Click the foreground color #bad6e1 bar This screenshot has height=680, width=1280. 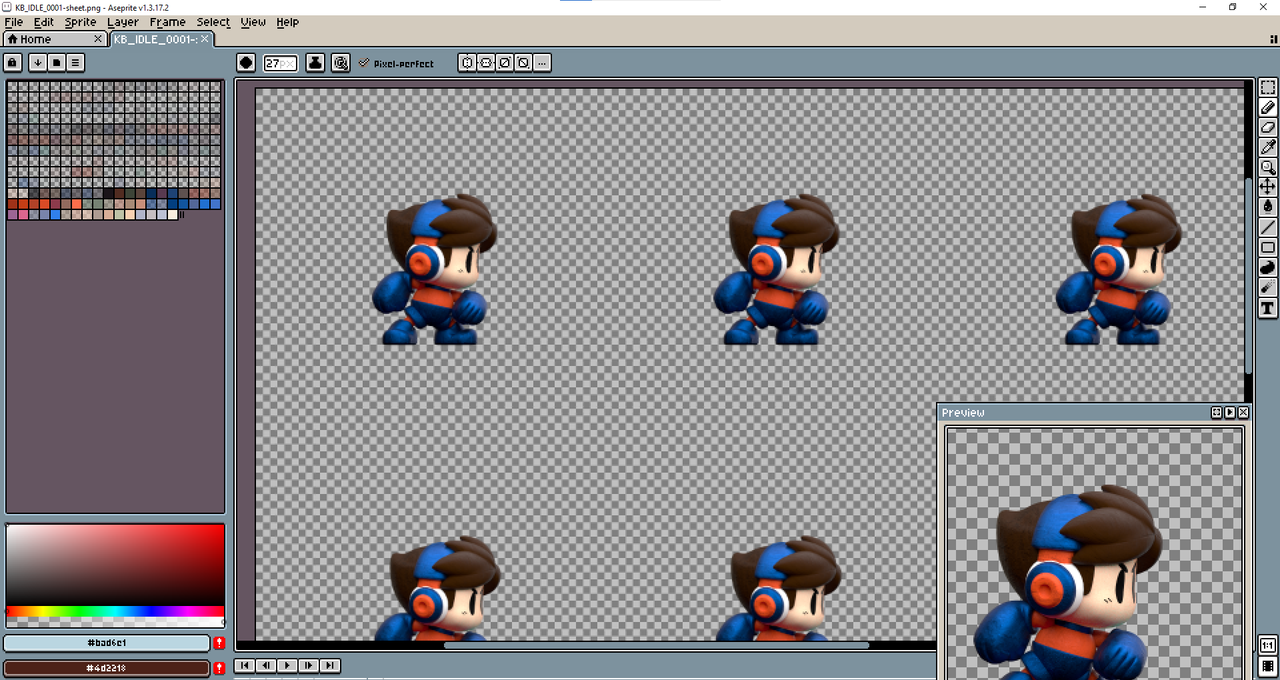click(107, 643)
